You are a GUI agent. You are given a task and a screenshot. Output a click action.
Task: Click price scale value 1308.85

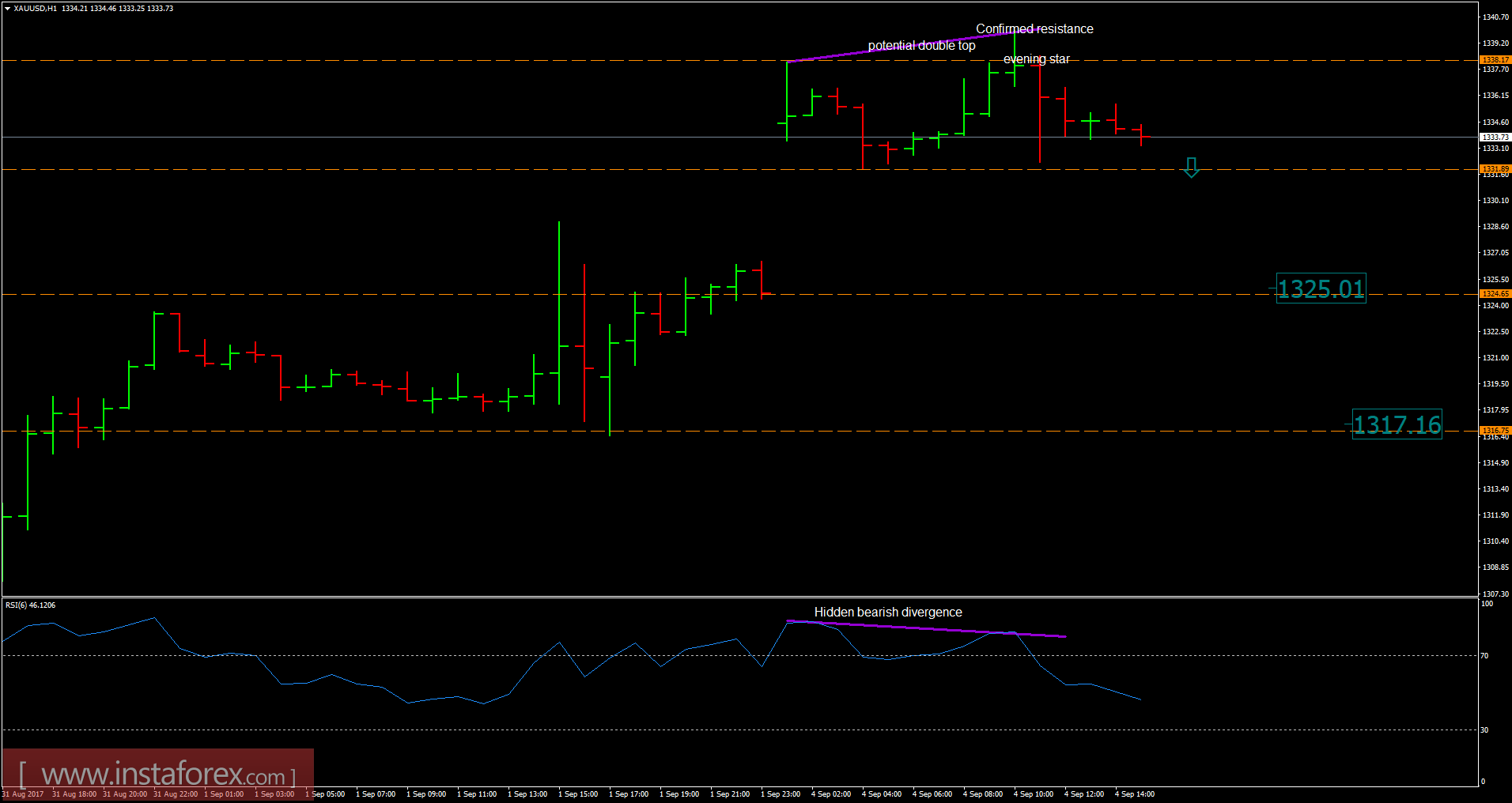[1495, 567]
